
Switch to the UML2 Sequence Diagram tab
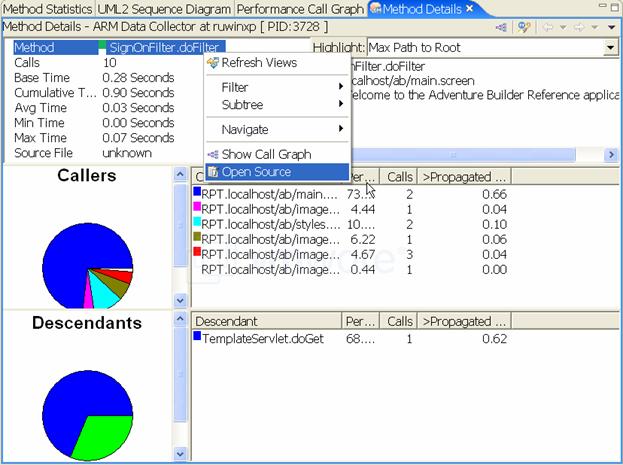(x=164, y=9)
